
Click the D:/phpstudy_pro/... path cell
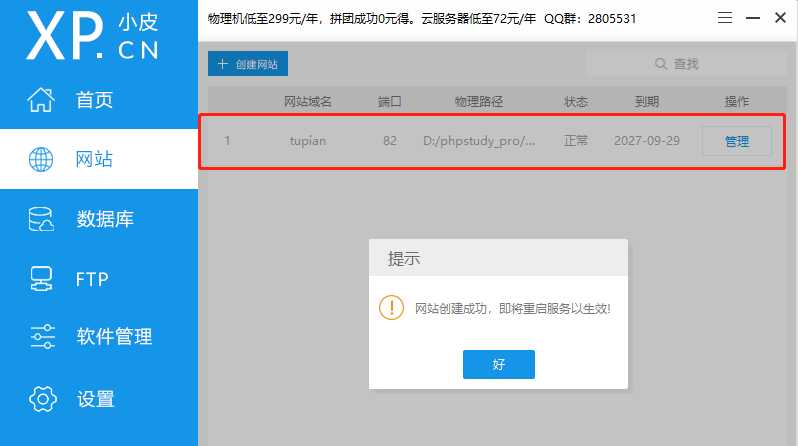479,141
